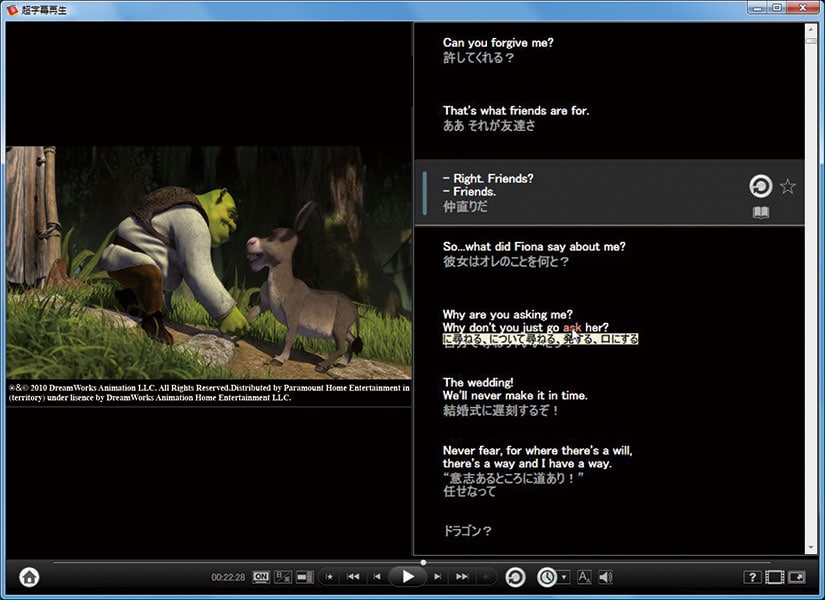Image resolution: width=825 pixels, height=600 pixels.
Task: Skip to the next subtitle line
Action: [x=437, y=577]
